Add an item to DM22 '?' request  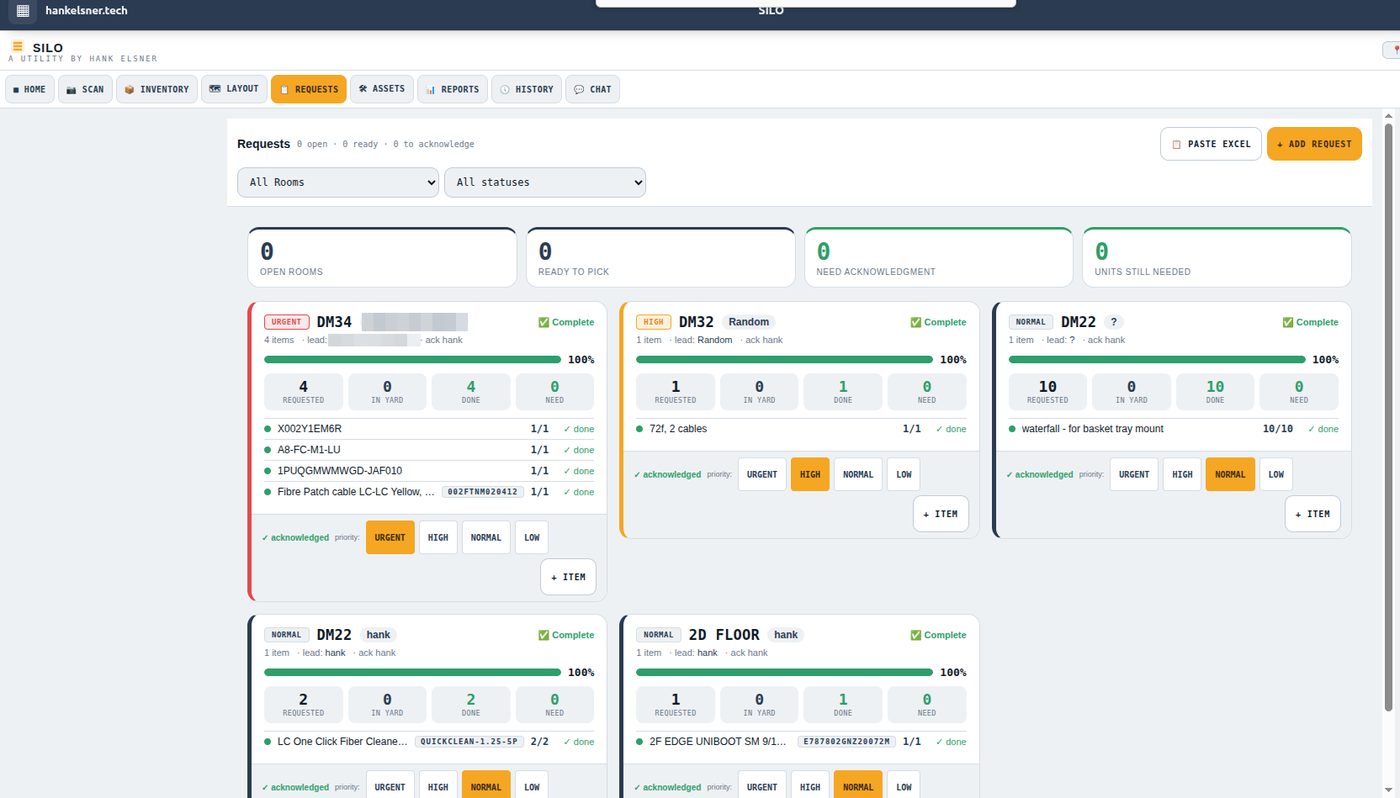[x=1312, y=514]
